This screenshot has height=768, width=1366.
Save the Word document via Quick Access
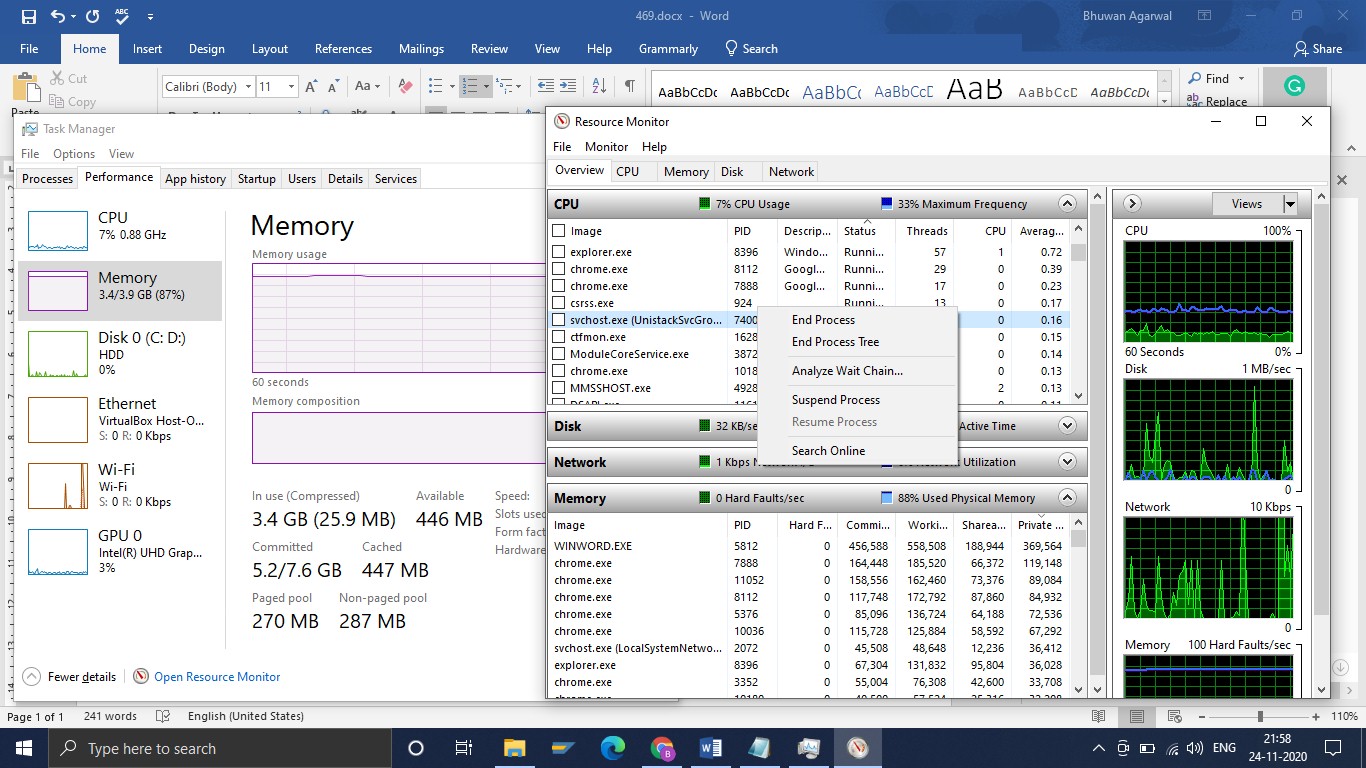[29, 16]
